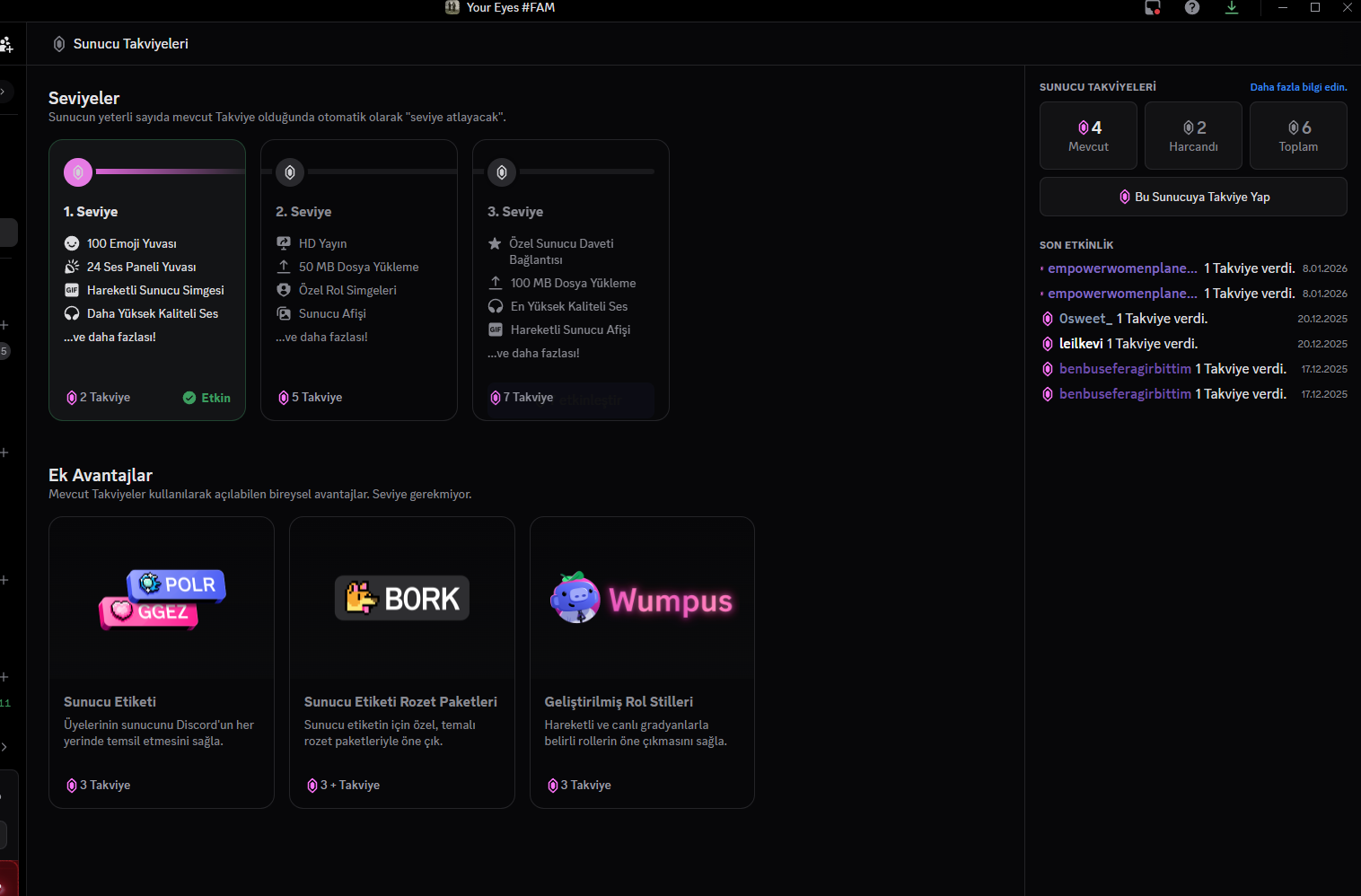Click the boost gem icon beside Sunucu Takviyeleri

59,44
